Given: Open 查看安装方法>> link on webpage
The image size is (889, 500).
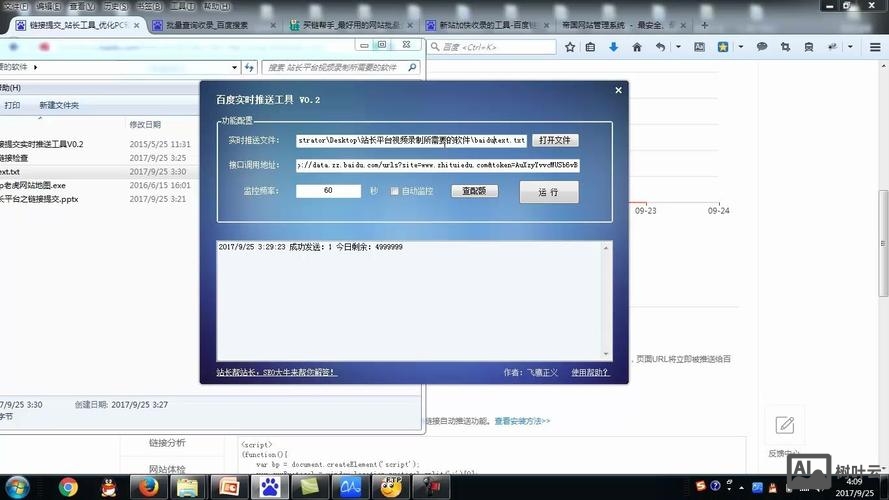Looking at the screenshot, I should pyautogui.click(x=522, y=421).
